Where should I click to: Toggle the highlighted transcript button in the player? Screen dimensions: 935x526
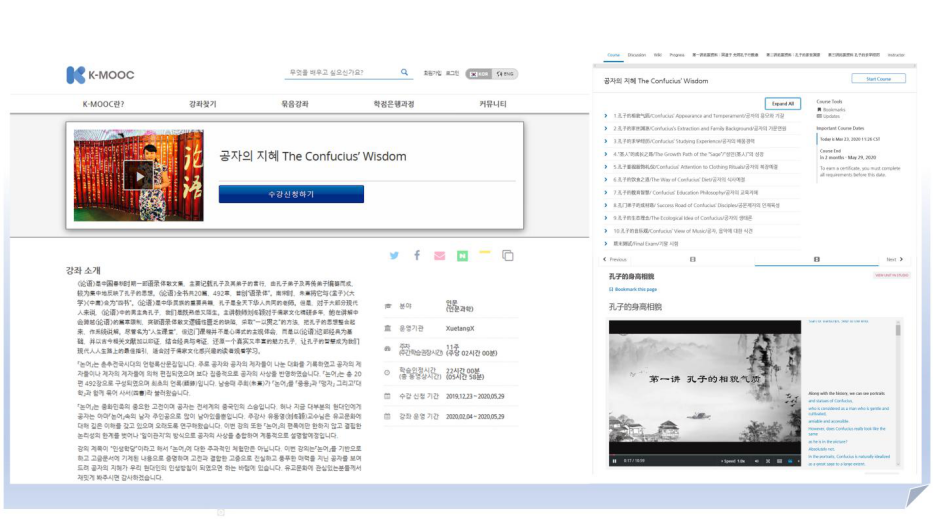tap(790, 461)
